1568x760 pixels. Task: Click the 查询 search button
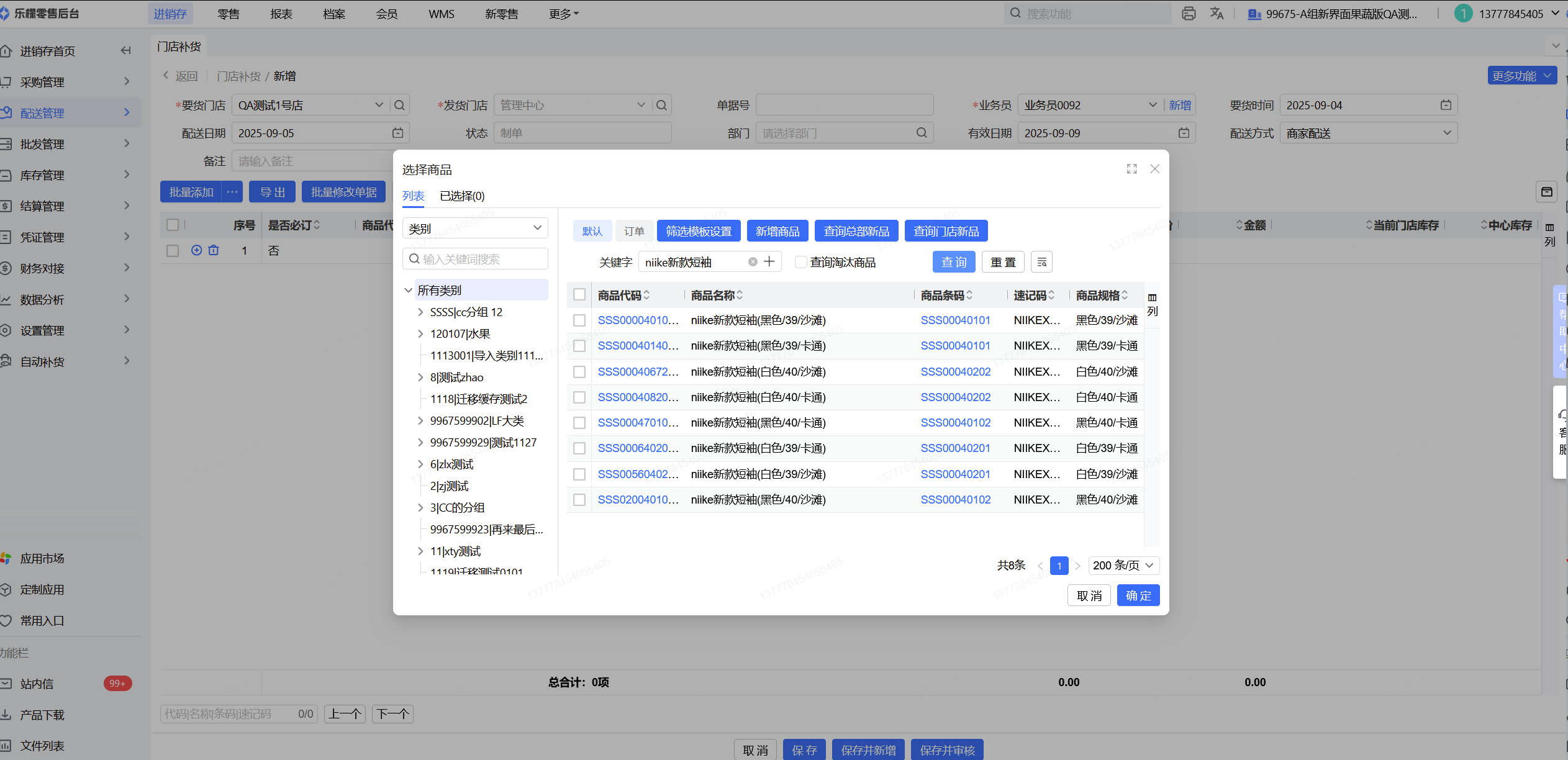[954, 262]
